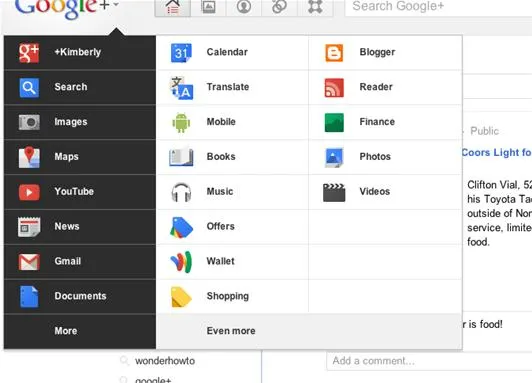Screen dimensions: 532x383
Task: Click the YouTube play icon
Action: [x=29, y=192]
